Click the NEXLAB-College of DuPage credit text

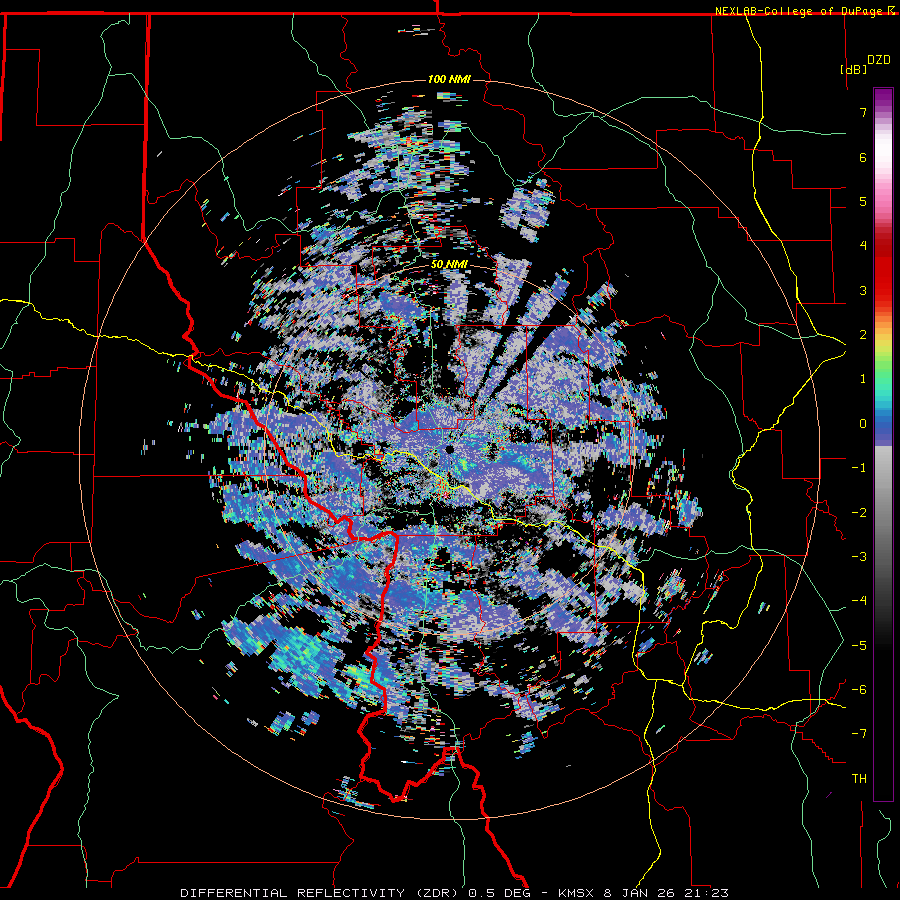tap(800, 11)
